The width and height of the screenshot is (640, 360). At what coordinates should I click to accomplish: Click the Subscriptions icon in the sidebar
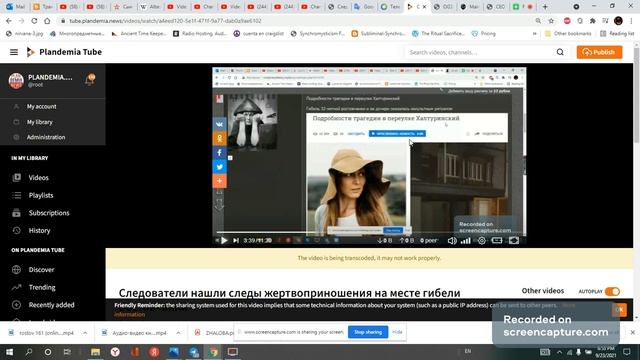click(16, 213)
